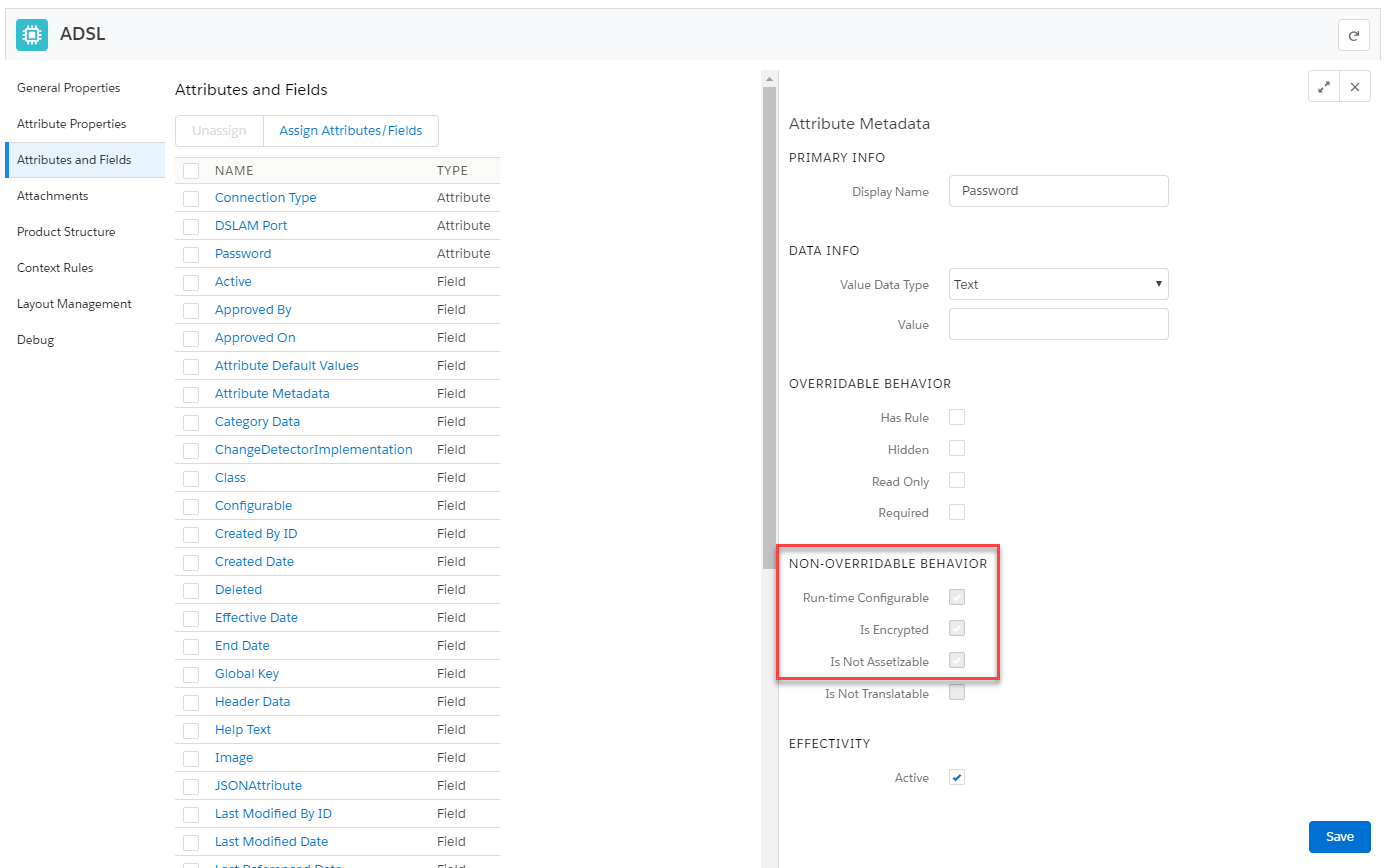Check the Read Only option
The height and width of the screenshot is (868, 1390).
957,480
